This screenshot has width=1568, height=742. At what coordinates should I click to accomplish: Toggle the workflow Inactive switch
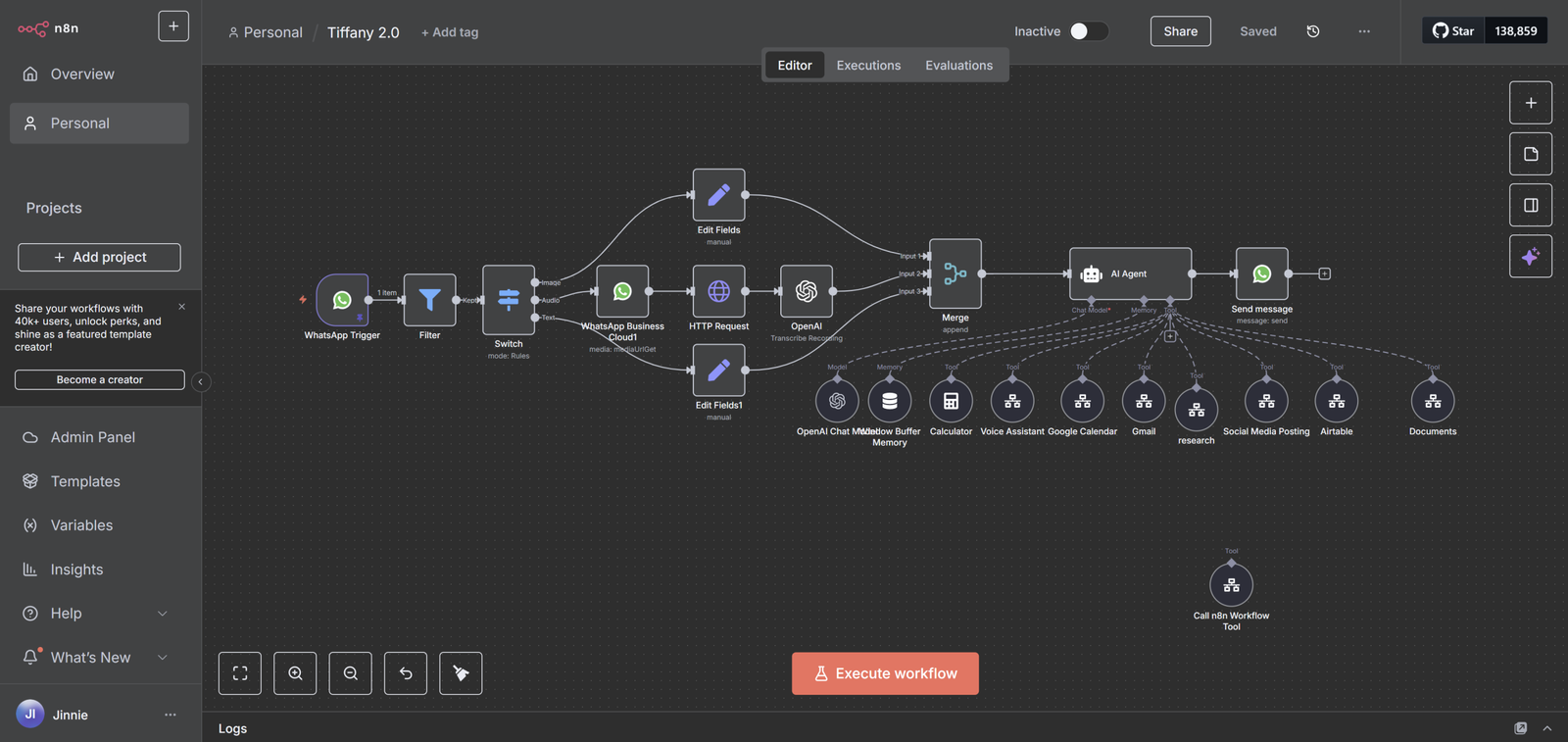click(1088, 31)
